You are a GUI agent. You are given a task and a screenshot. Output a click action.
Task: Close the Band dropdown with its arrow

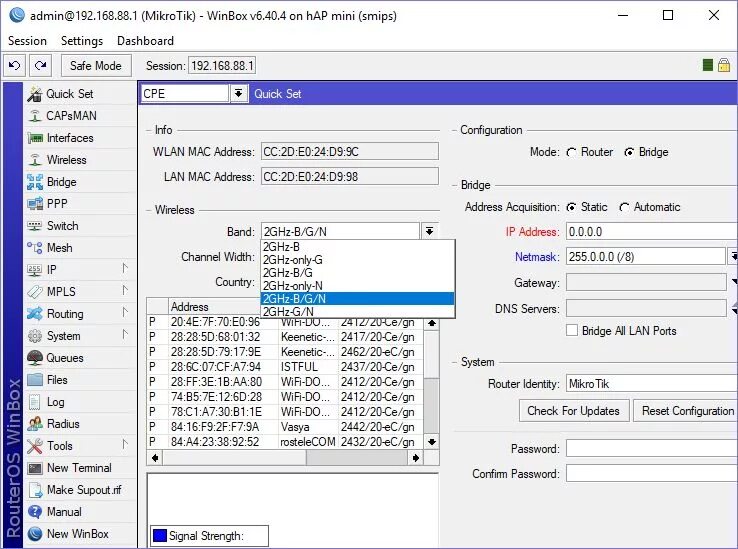(429, 231)
